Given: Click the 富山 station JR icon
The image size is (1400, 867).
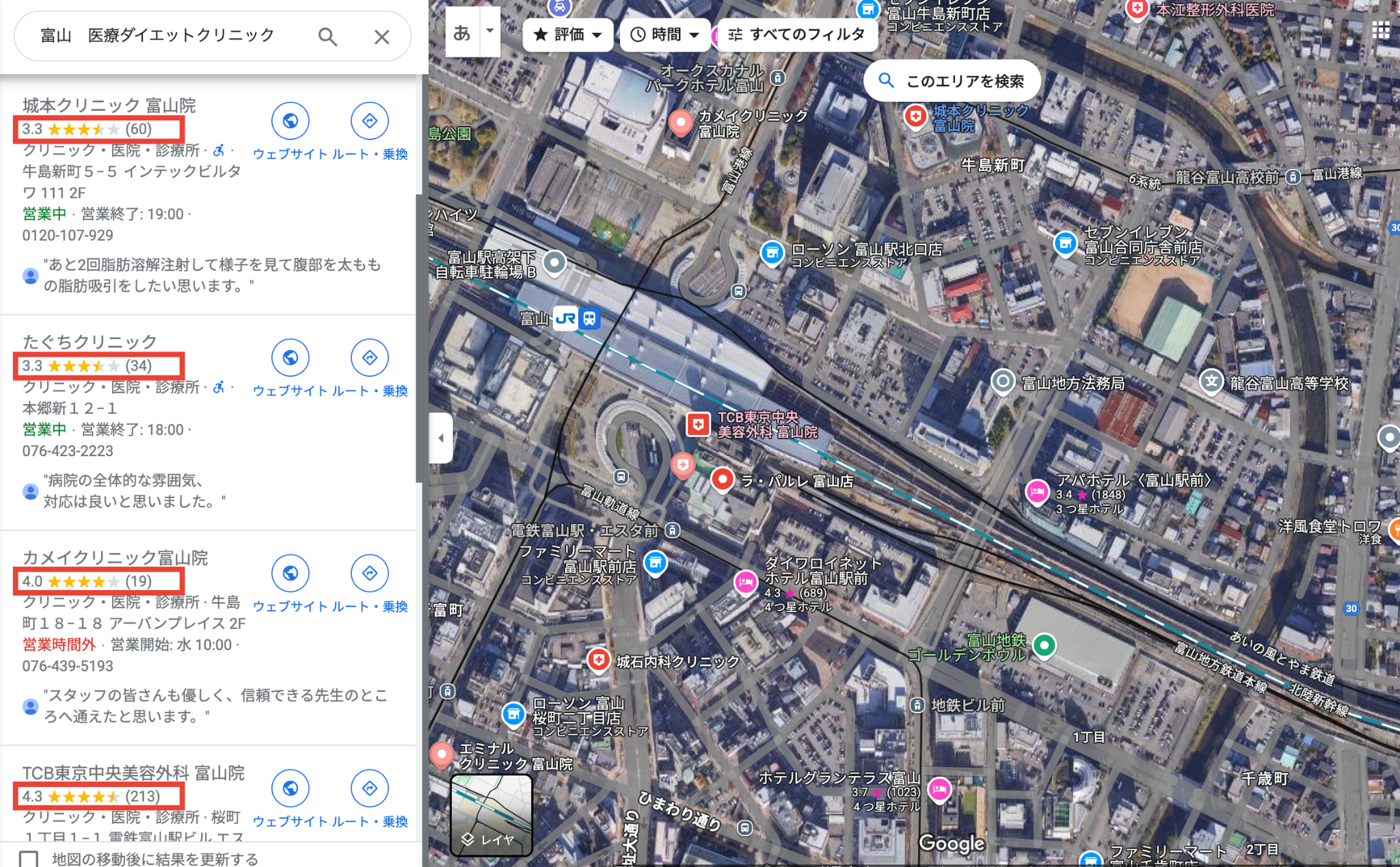Looking at the screenshot, I should tap(565, 319).
